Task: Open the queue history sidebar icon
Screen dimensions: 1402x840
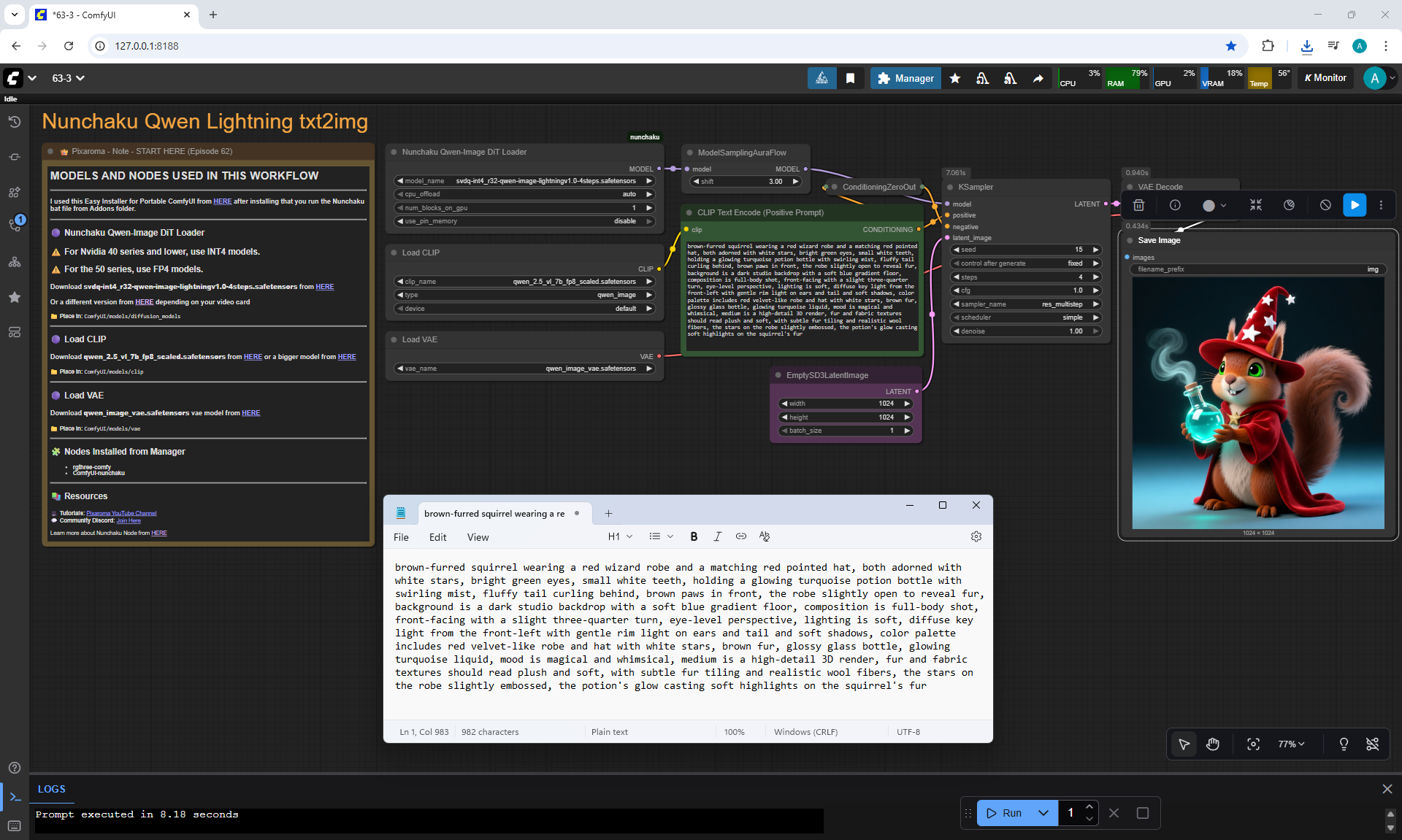Action: 15,122
